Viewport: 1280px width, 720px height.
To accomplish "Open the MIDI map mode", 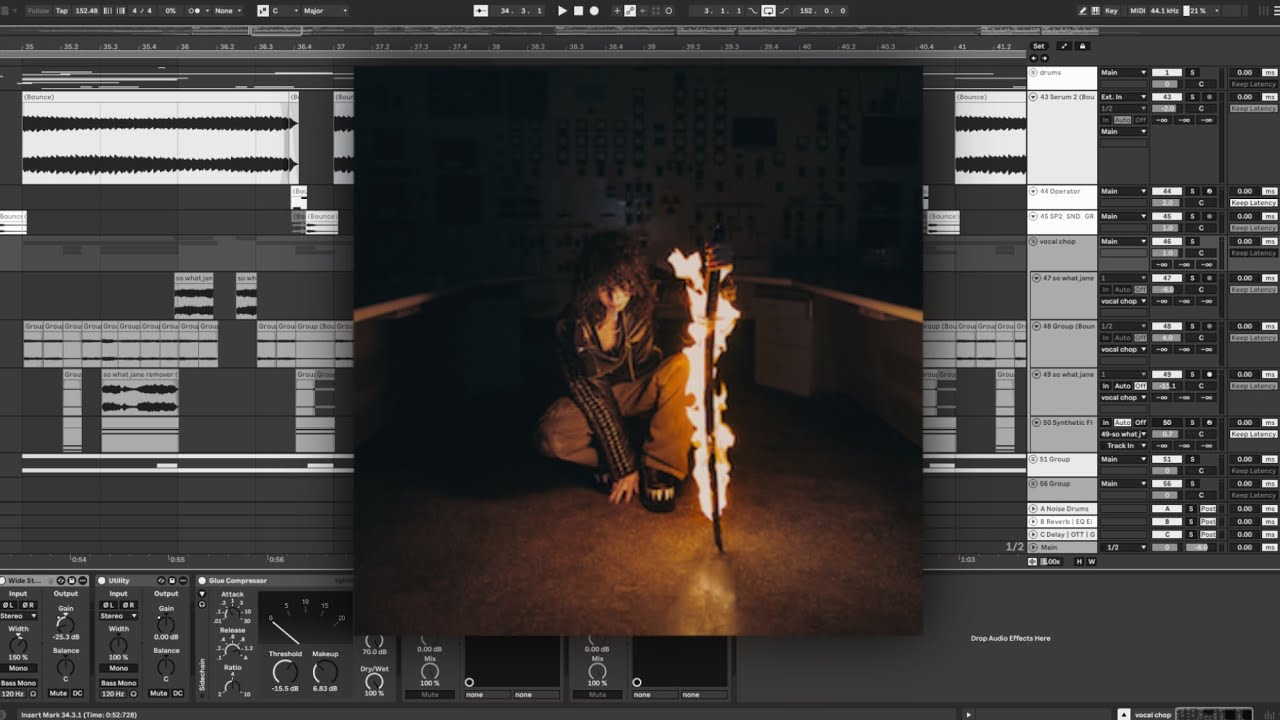I will (1138, 11).
